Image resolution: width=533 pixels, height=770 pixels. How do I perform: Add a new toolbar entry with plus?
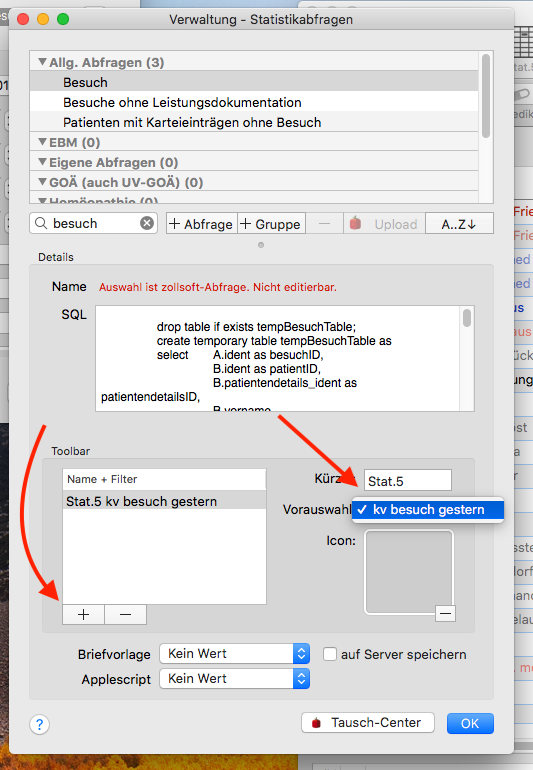click(84, 614)
